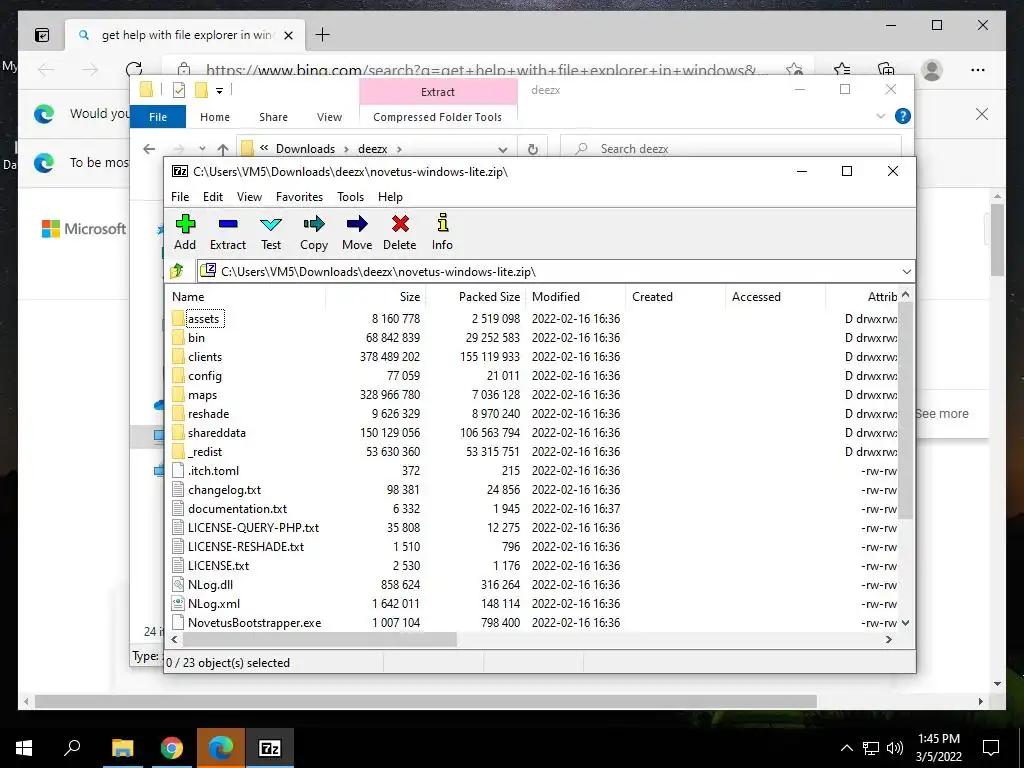Click the 7-Zip archive path field
This screenshot has height=768, width=1024.
555,271
